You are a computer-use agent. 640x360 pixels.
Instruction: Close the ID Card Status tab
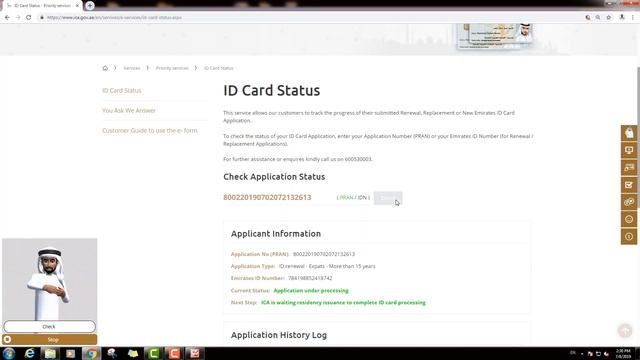point(77,6)
